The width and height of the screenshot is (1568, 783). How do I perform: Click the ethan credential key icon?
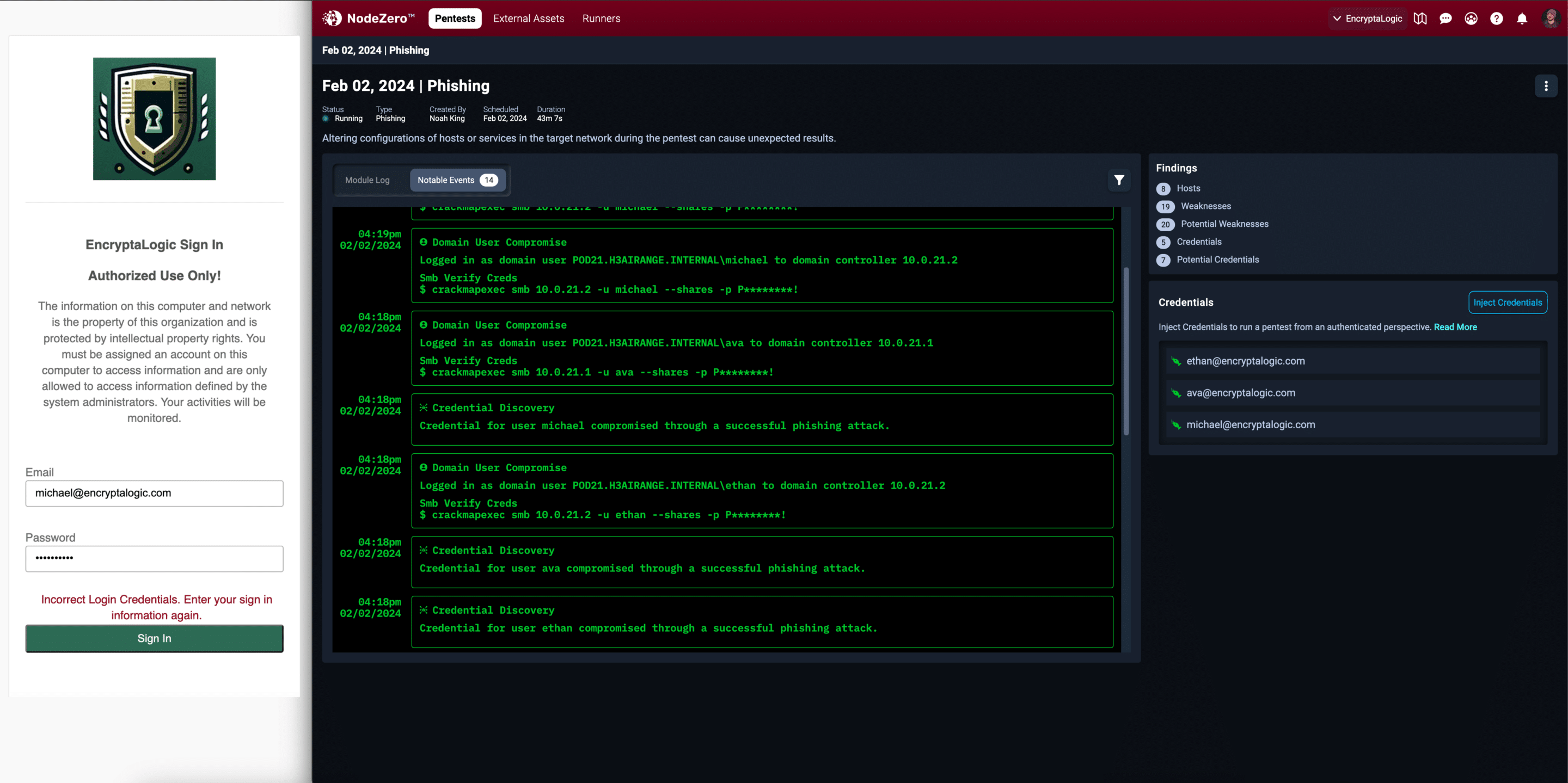coord(1176,361)
